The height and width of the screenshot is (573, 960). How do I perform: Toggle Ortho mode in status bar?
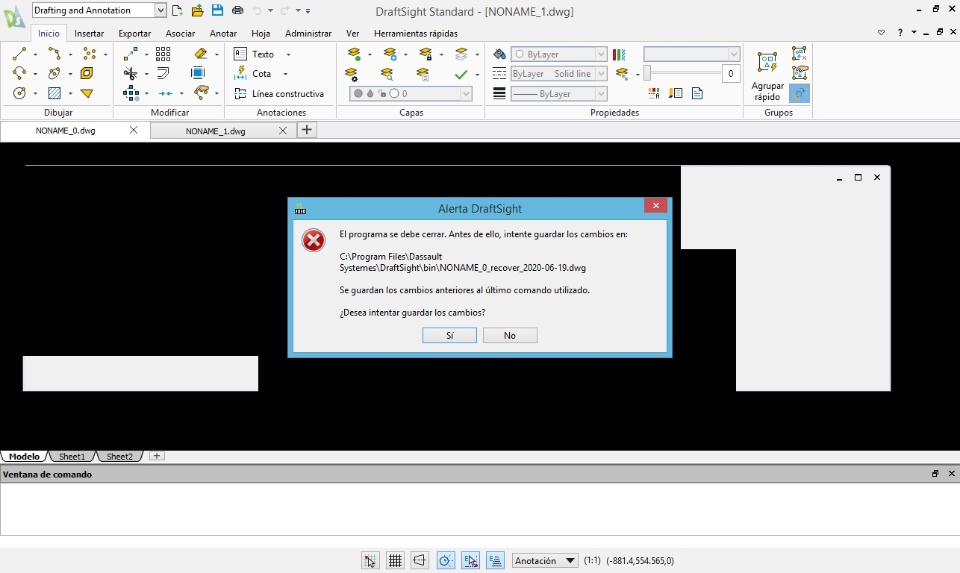click(x=419, y=560)
